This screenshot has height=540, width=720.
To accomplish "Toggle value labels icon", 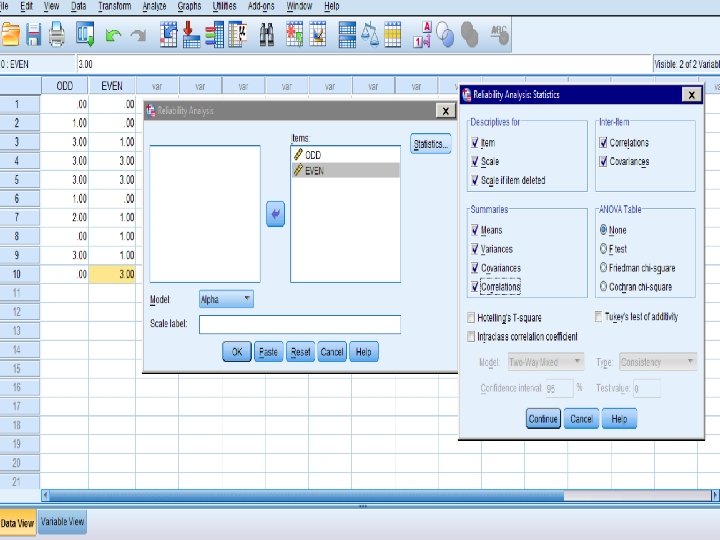I will (423, 34).
